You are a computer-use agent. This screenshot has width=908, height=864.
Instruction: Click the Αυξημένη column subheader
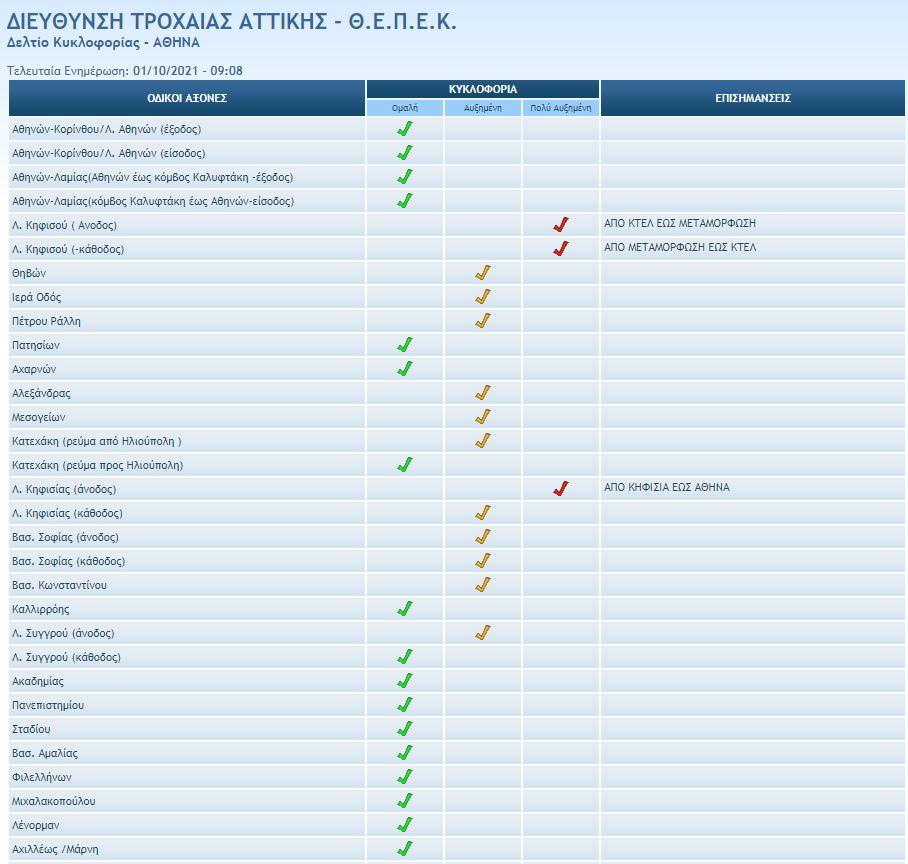pyautogui.click(x=483, y=108)
